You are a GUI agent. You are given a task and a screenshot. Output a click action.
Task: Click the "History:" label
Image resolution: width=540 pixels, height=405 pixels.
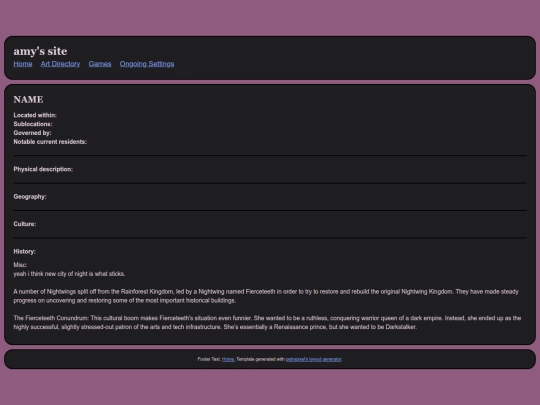click(24, 251)
